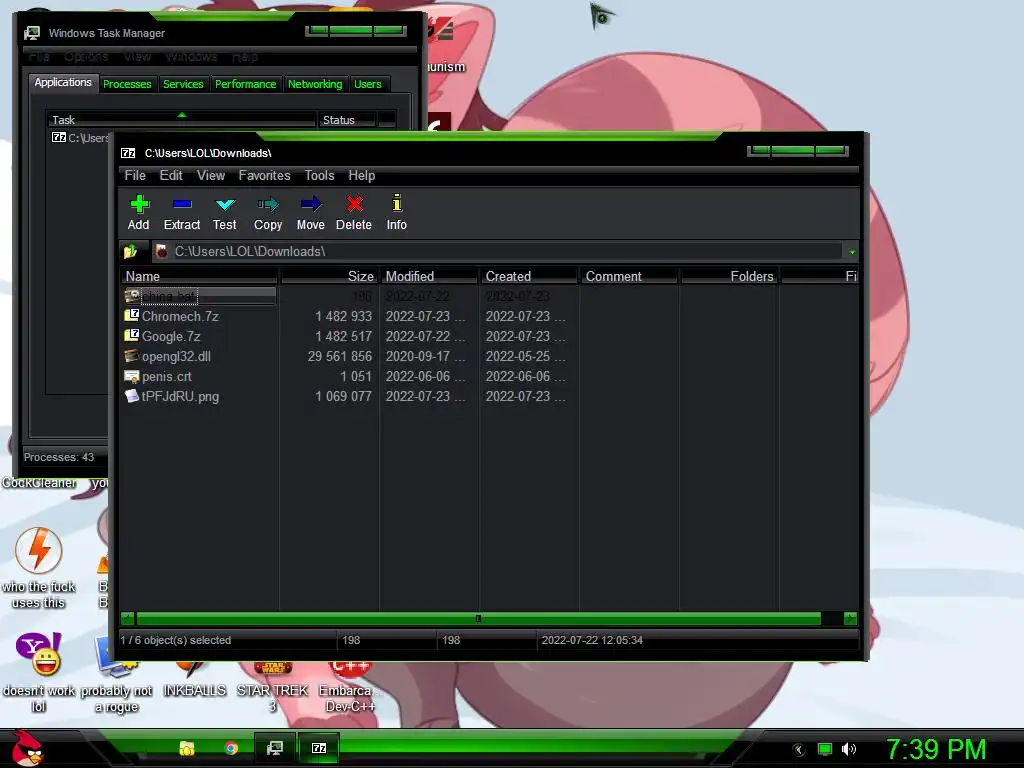Click the address path input field

pyautogui.click(x=498, y=251)
